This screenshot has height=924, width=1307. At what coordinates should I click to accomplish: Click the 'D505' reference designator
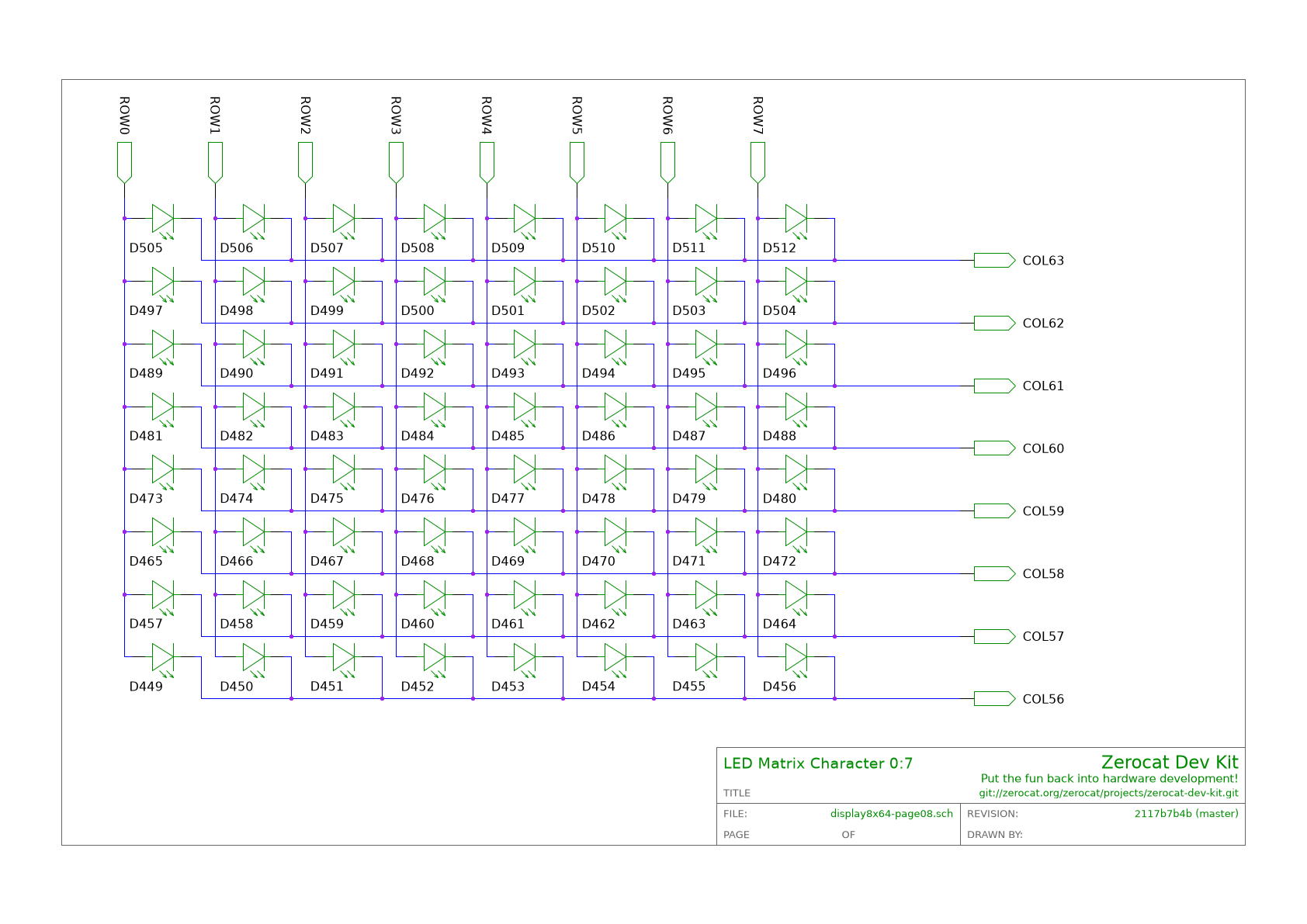click(146, 248)
